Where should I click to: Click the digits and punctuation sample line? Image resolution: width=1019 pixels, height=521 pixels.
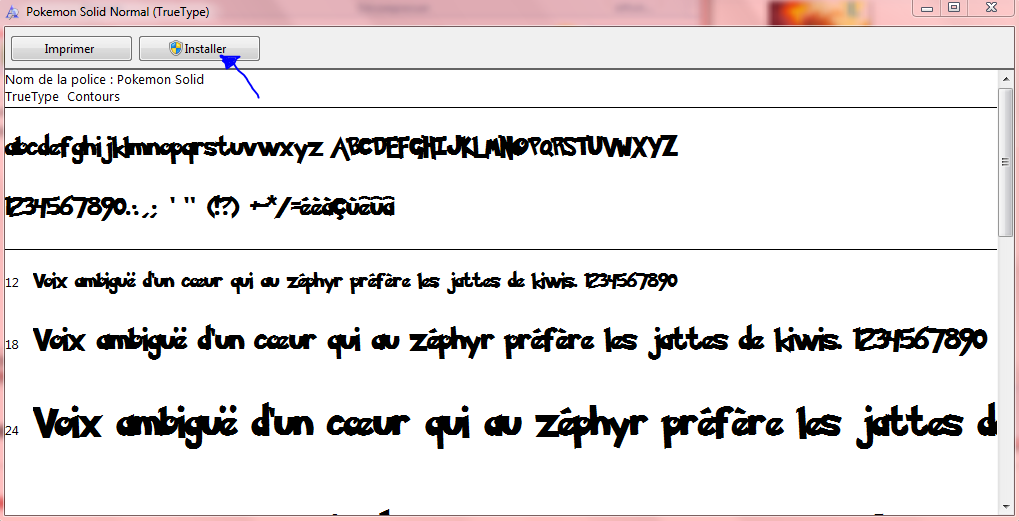tap(200, 208)
